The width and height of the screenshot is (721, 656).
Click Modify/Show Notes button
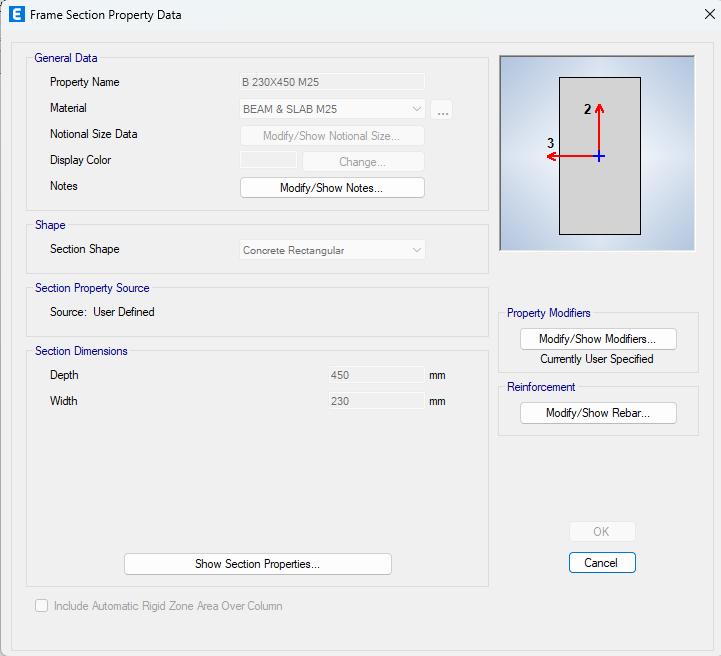tap(332, 188)
